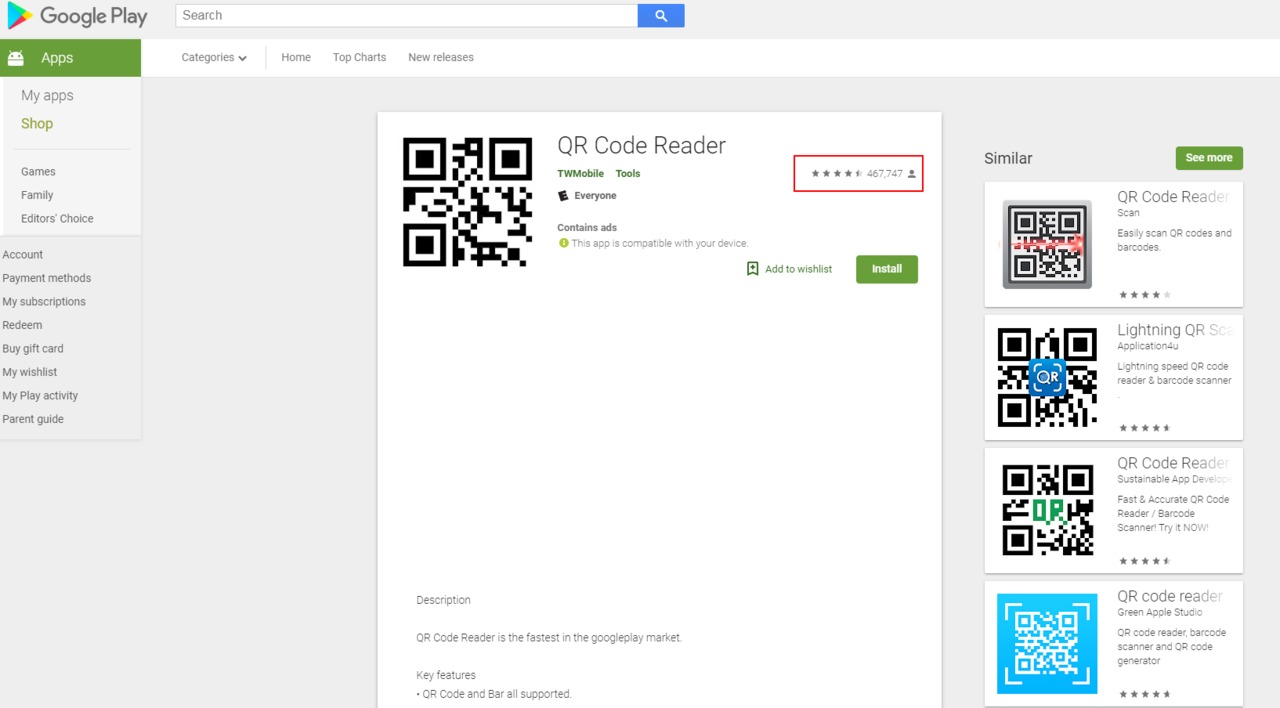Click the star rating on the Scan app card
The height and width of the screenshot is (708, 1280).
(1145, 295)
